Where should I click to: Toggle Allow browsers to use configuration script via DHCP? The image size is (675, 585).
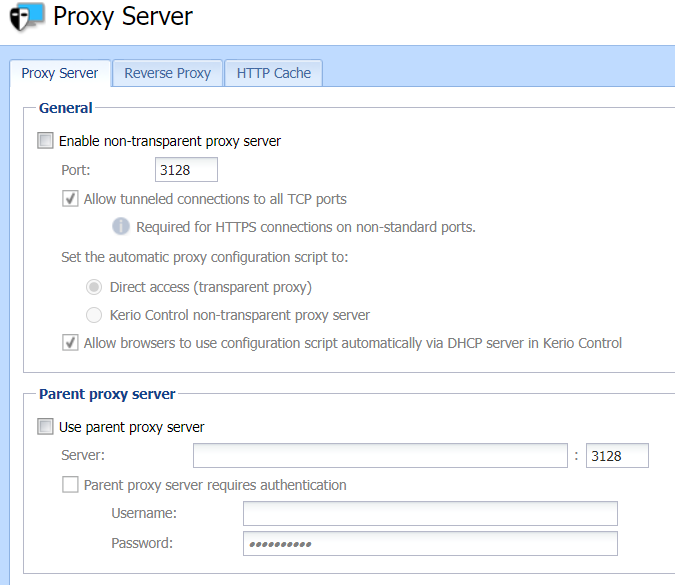70,343
